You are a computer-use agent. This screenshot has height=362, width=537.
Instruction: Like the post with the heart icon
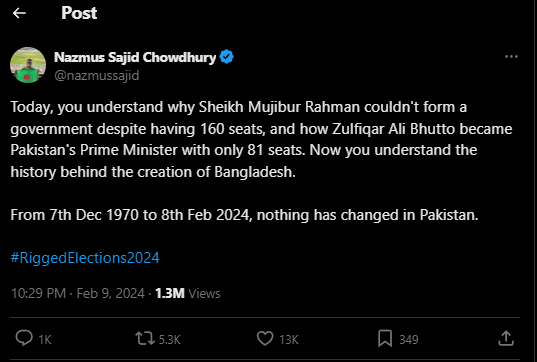click(265, 338)
